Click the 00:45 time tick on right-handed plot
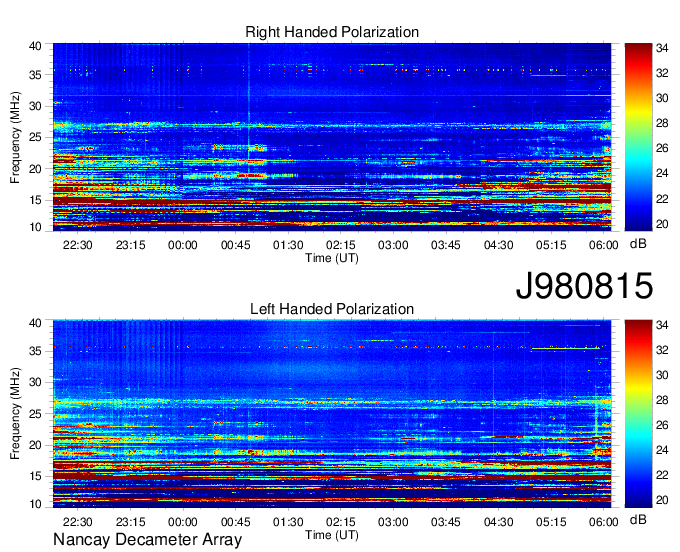 point(235,245)
